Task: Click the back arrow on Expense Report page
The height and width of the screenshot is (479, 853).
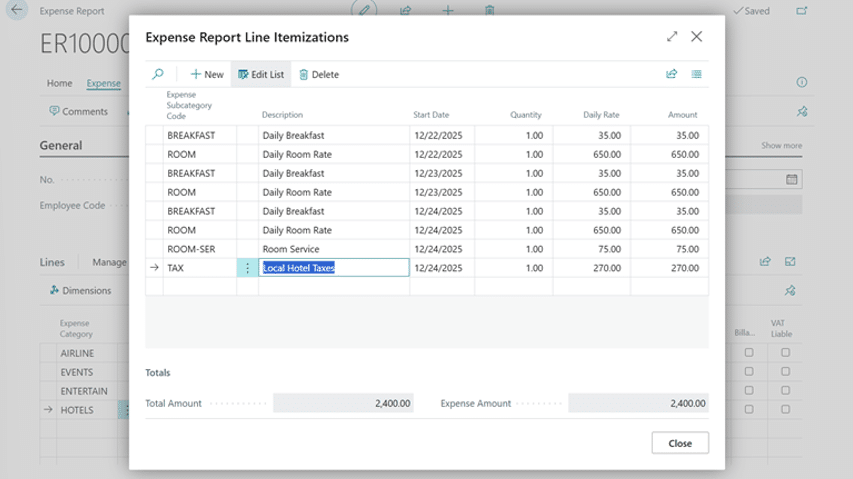Action: (16, 11)
